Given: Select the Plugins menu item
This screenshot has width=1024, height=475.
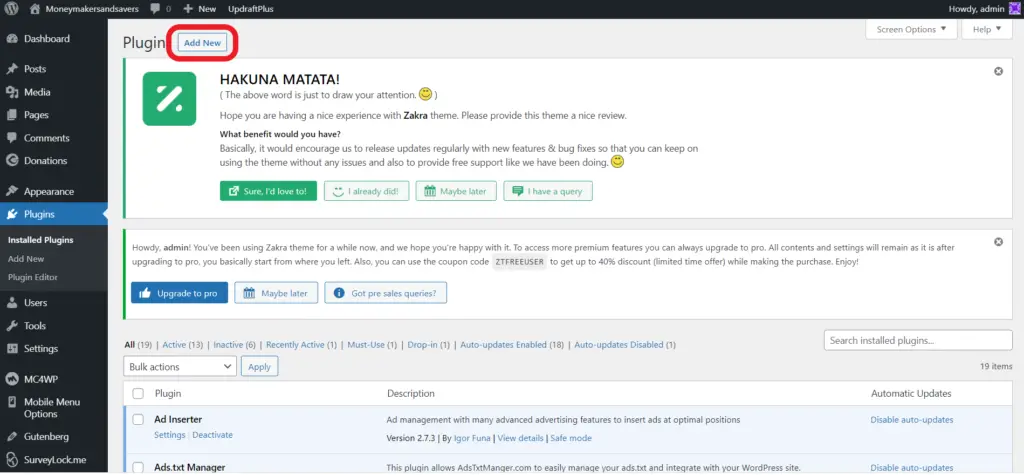Looking at the screenshot, I should point(54,214).
